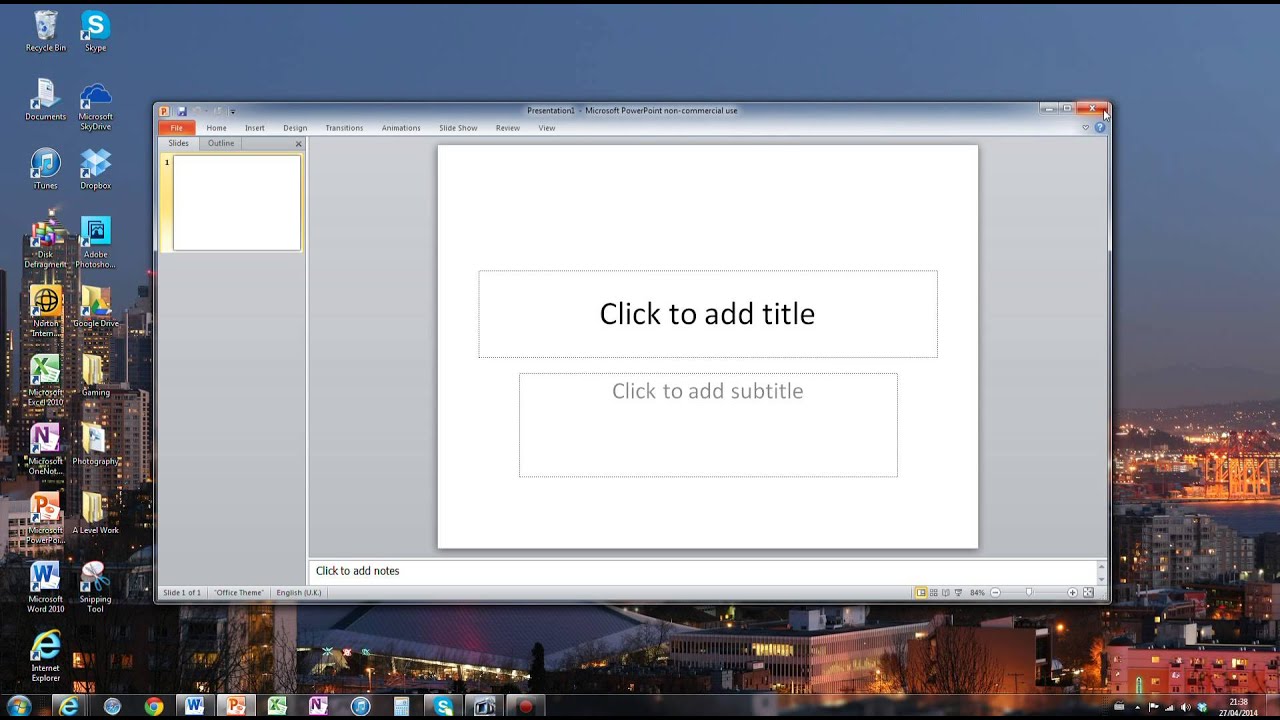Select the Snipping Tool desktop icon
1280x720 pixels.
click(95, 588)
